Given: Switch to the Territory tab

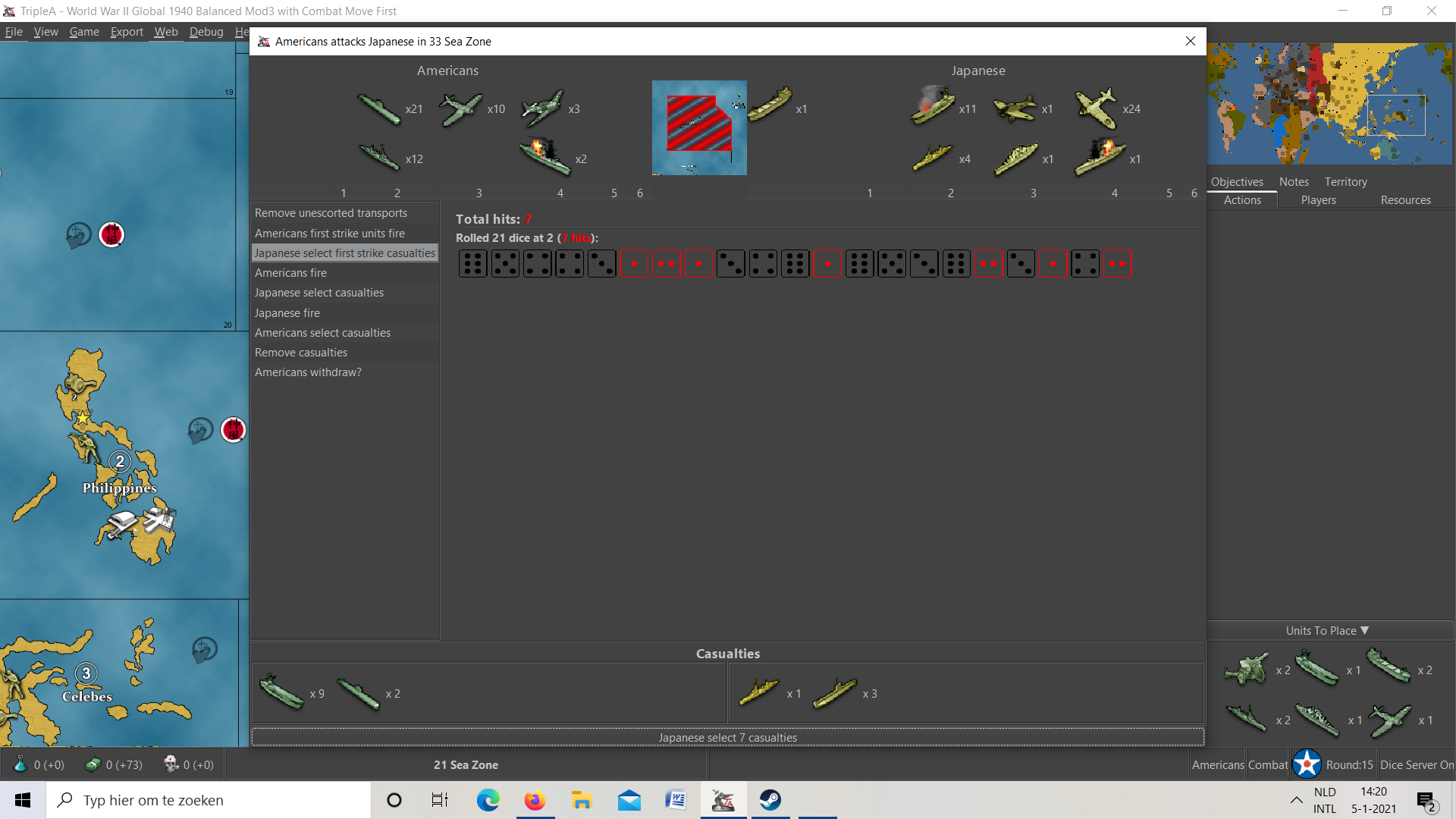Looking at the screenshot, I should [1345, 182].
